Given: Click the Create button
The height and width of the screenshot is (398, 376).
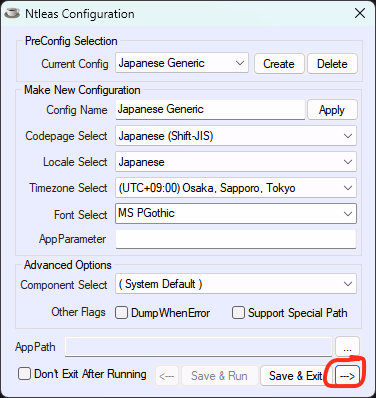Looking at the screenshot, I should coord(279,64).
